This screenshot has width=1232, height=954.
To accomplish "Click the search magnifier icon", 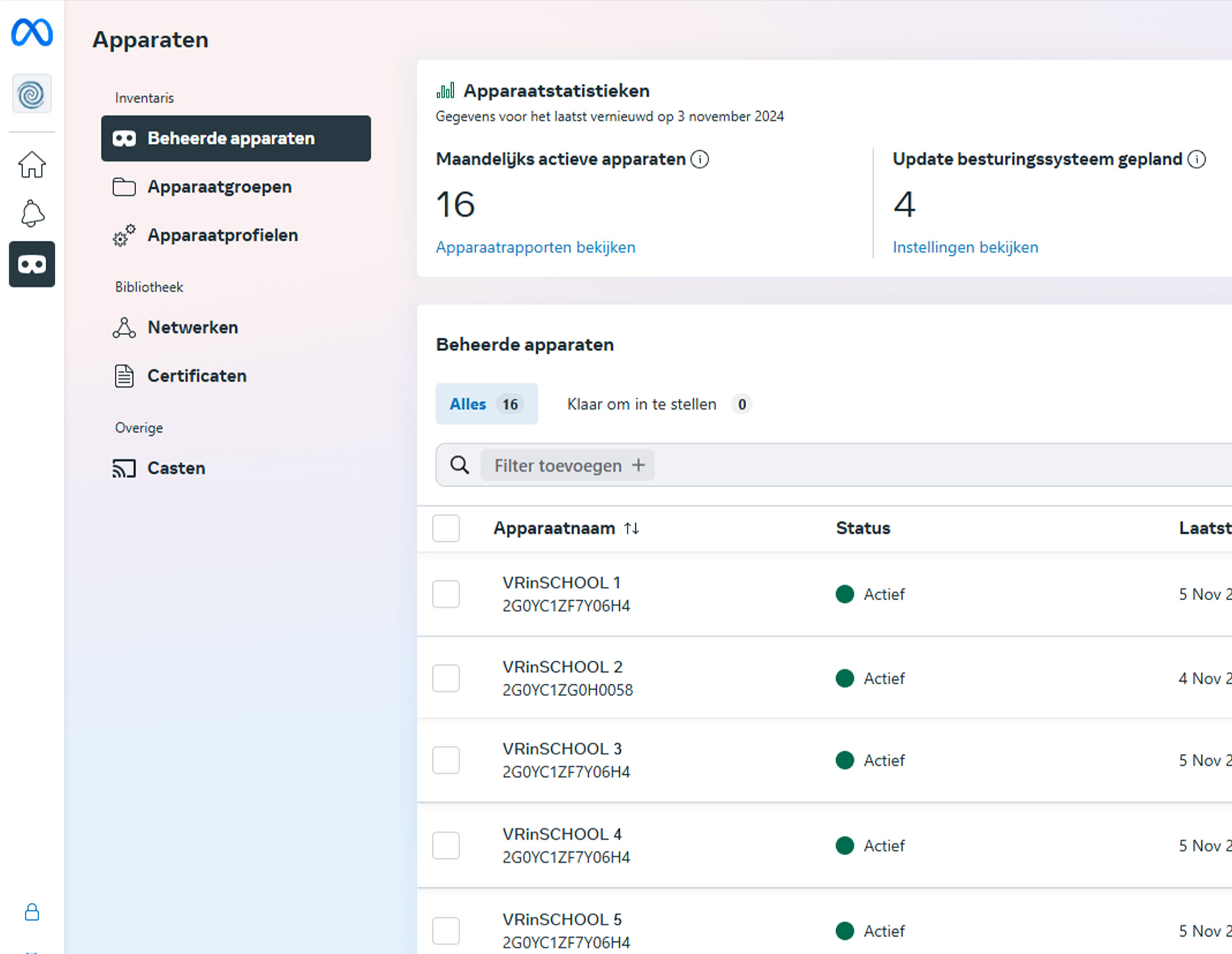I will pos(459,465).
